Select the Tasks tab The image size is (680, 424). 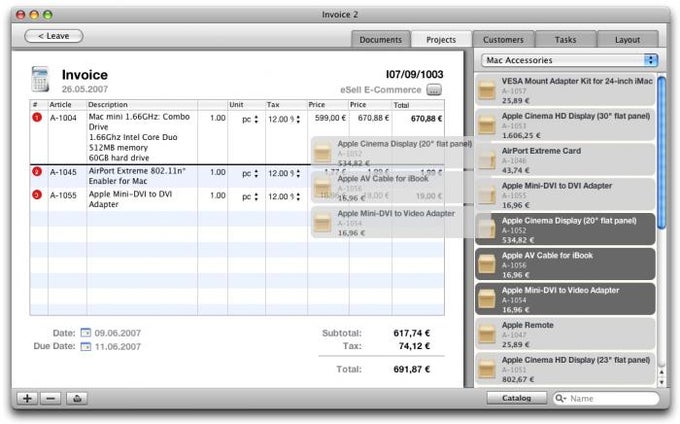[566, 39]
